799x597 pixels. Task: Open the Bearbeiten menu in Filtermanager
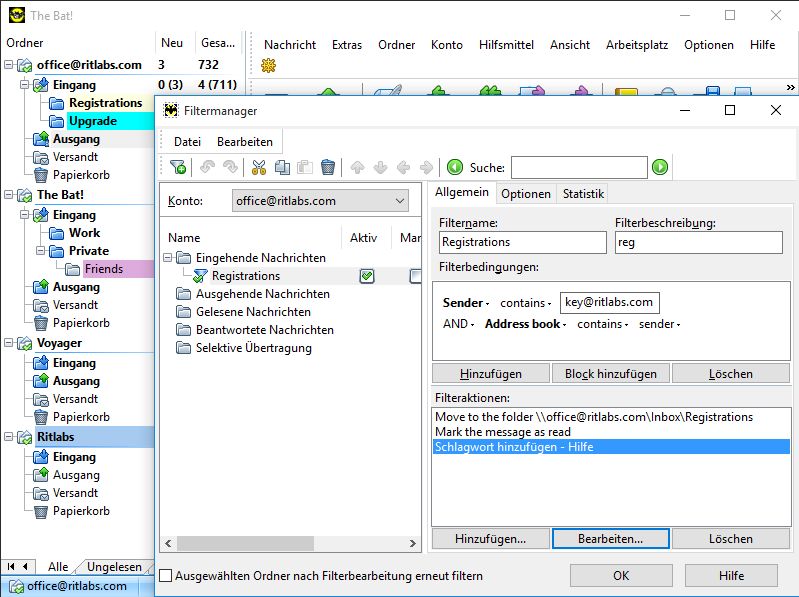pos(244,142)
